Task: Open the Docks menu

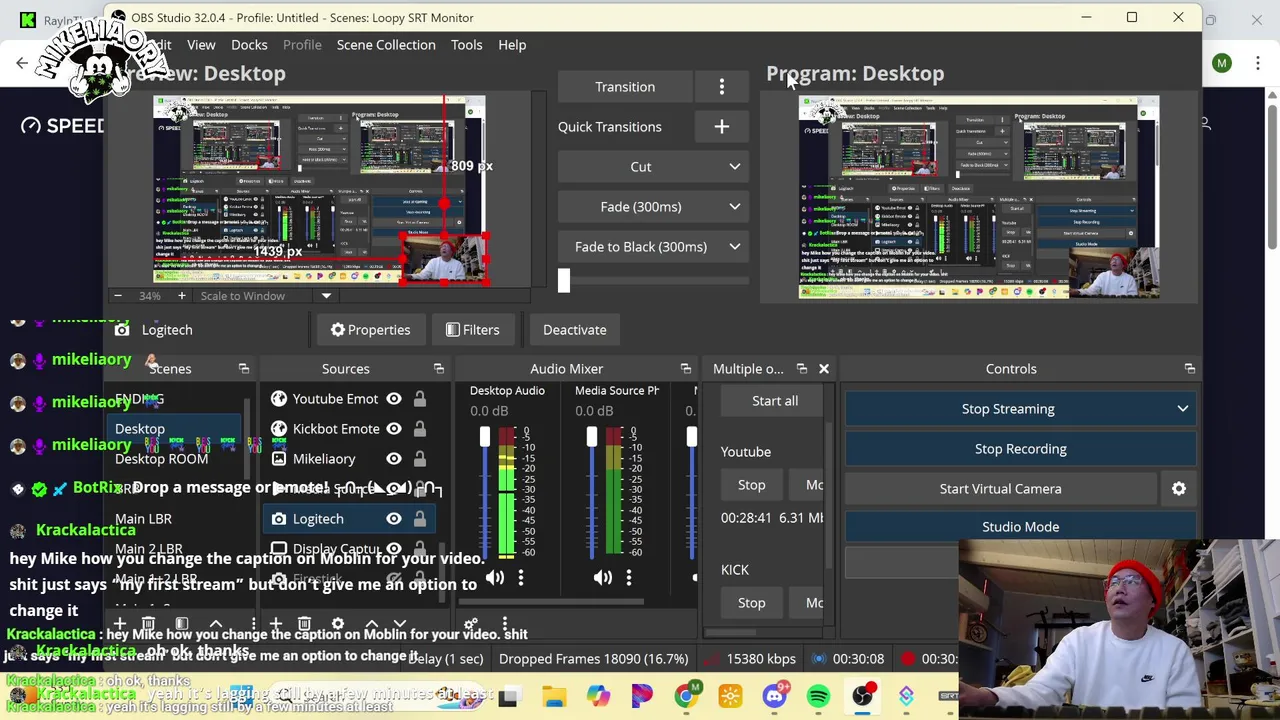Action: (x=249, y=45)
